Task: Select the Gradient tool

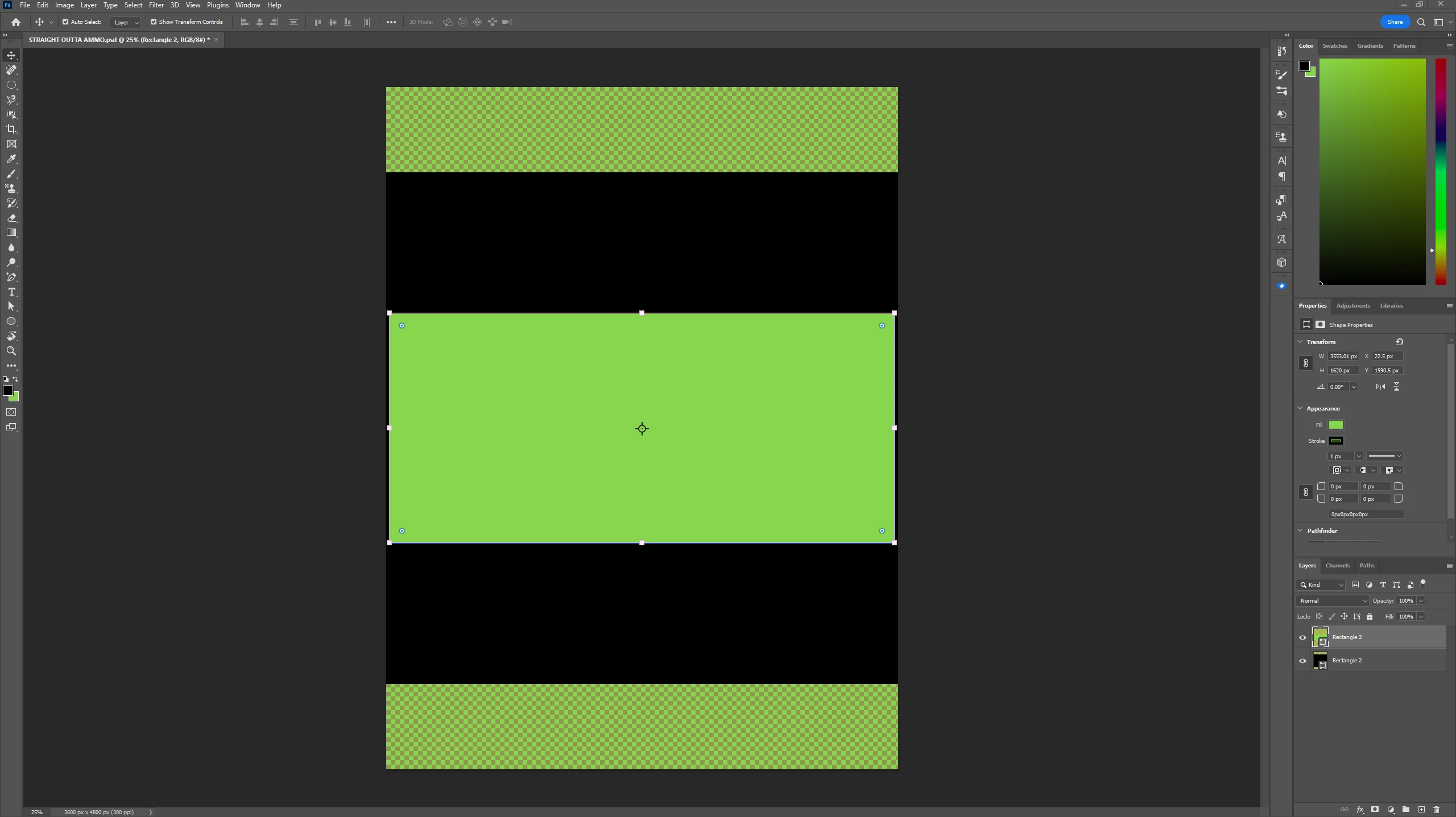Action: point(11,233)
